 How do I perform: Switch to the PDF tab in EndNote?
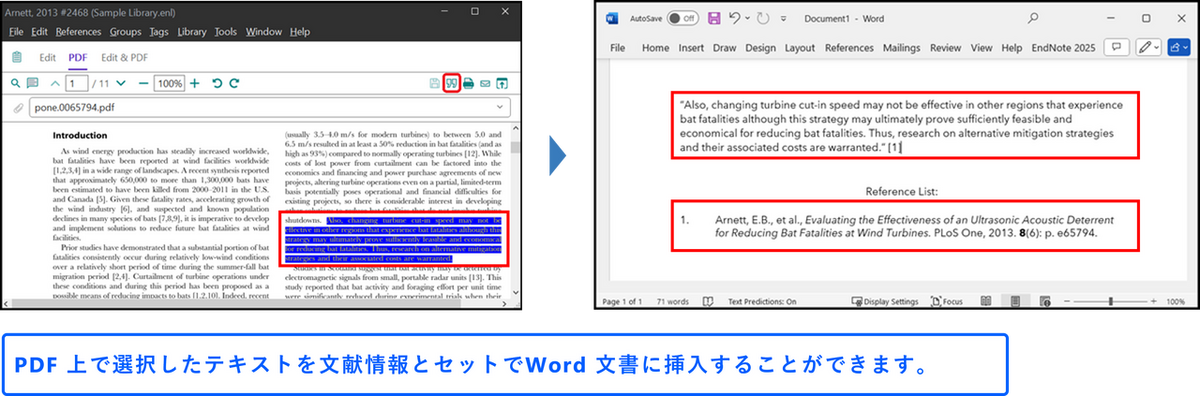click(79, 58)
